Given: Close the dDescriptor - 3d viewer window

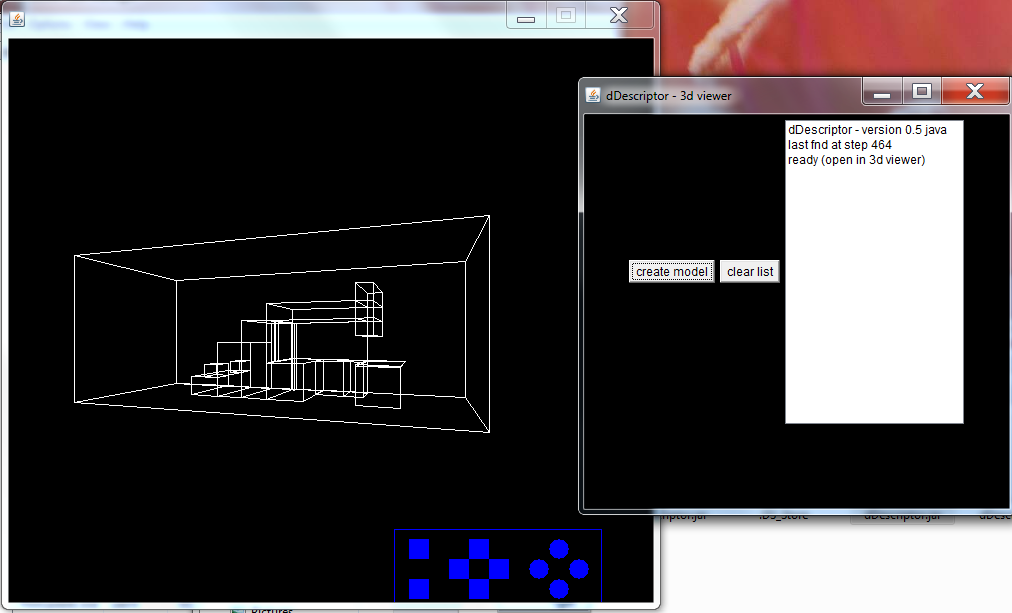Looking at the screenshot, I should click(975, 92).
